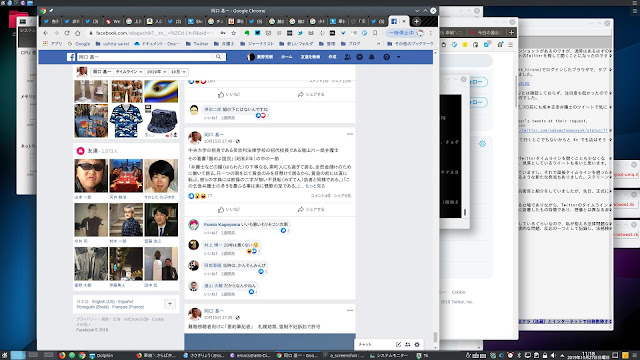Share the 10月15日 17:48 post with シェアする

[311, 209]
